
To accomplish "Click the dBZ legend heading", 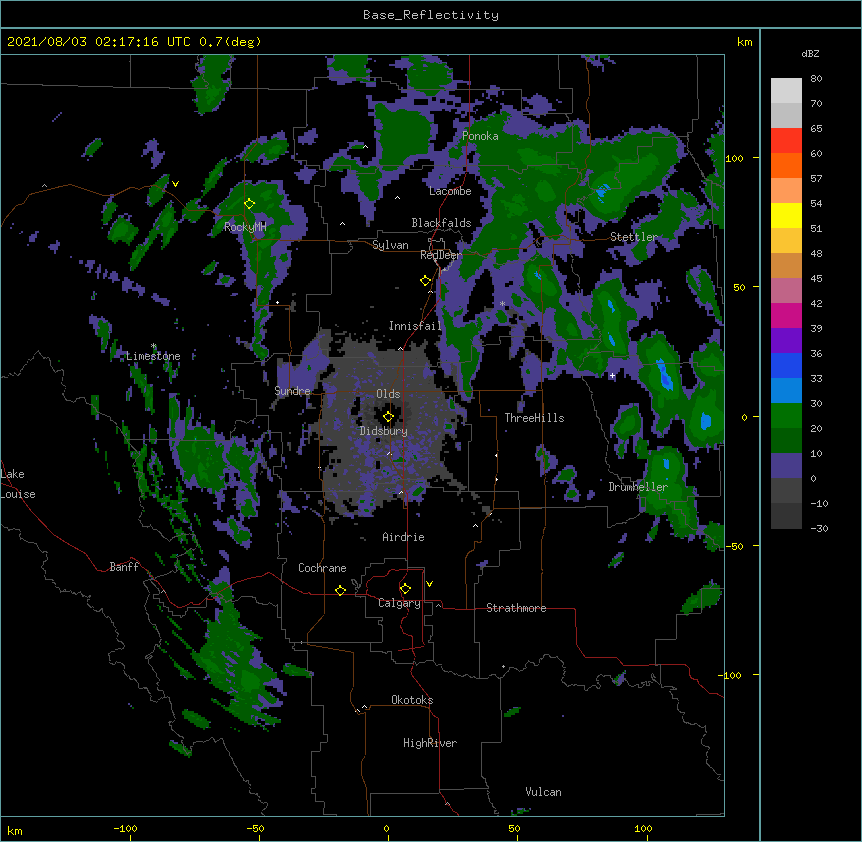I will pos(810,53).
